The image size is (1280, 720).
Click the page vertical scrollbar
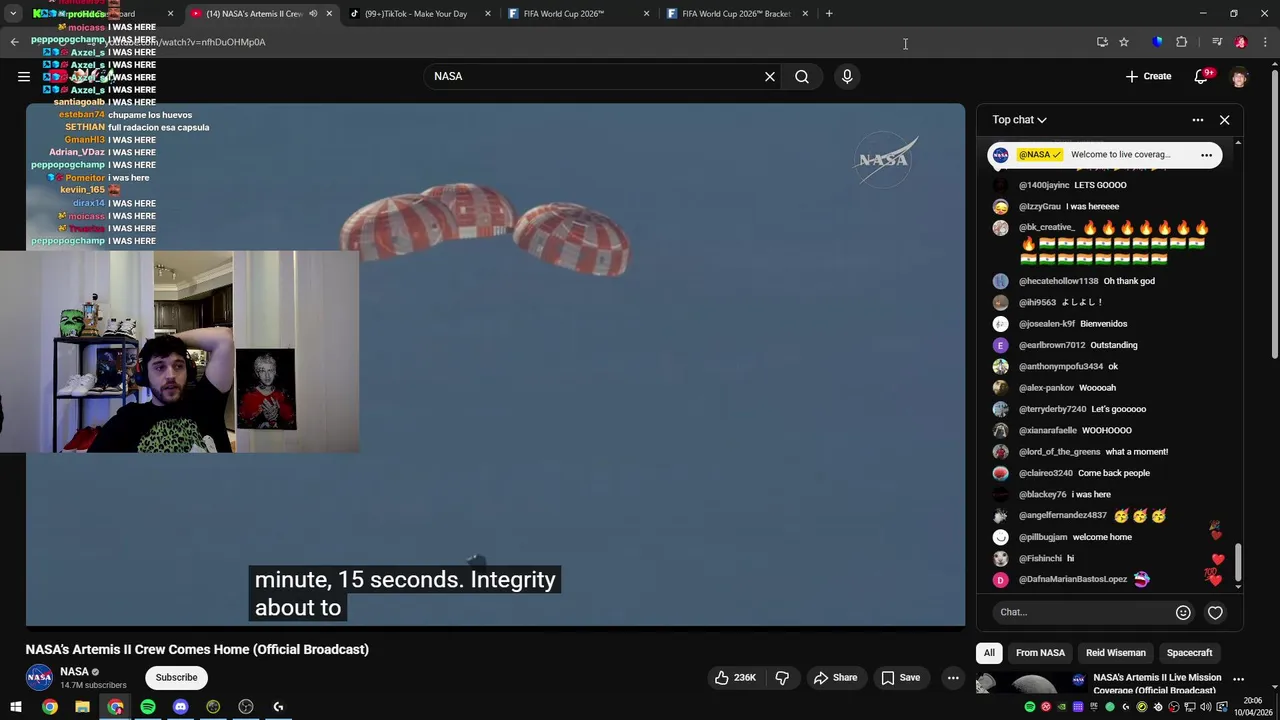[x=1274, y=213]
